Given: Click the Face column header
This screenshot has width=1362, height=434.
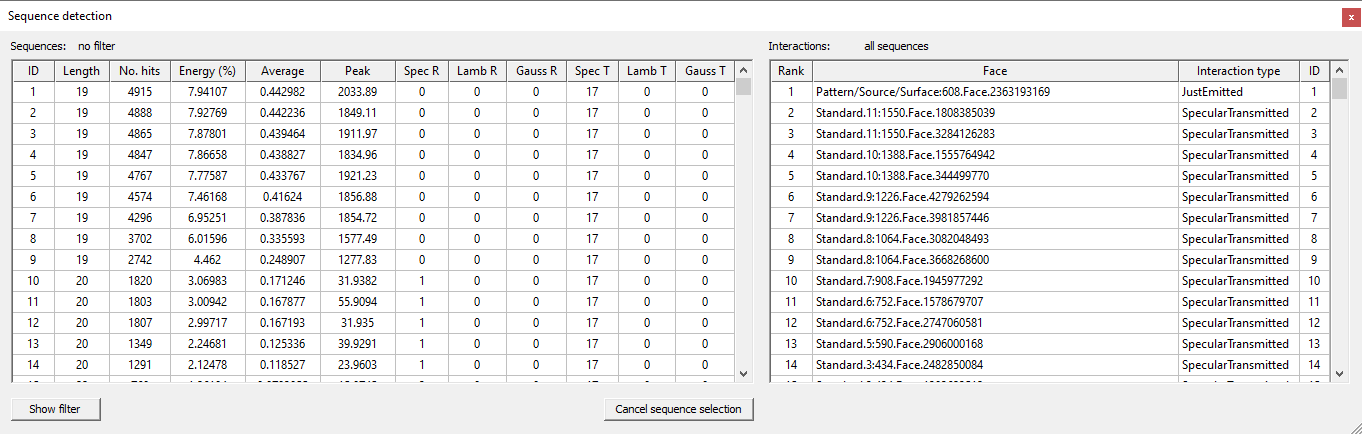Looking at the screenshot, I should coord(994,71).
